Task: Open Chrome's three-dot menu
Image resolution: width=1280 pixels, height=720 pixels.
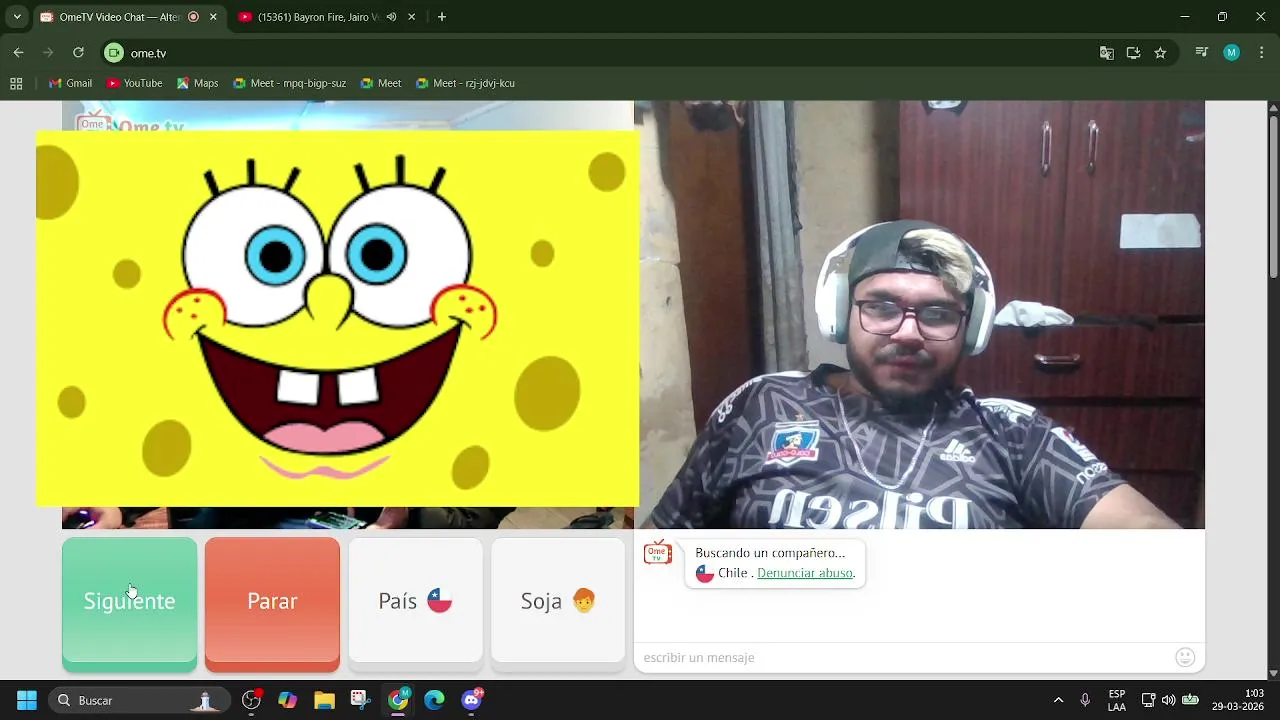Action: (x=1261, y=53)
